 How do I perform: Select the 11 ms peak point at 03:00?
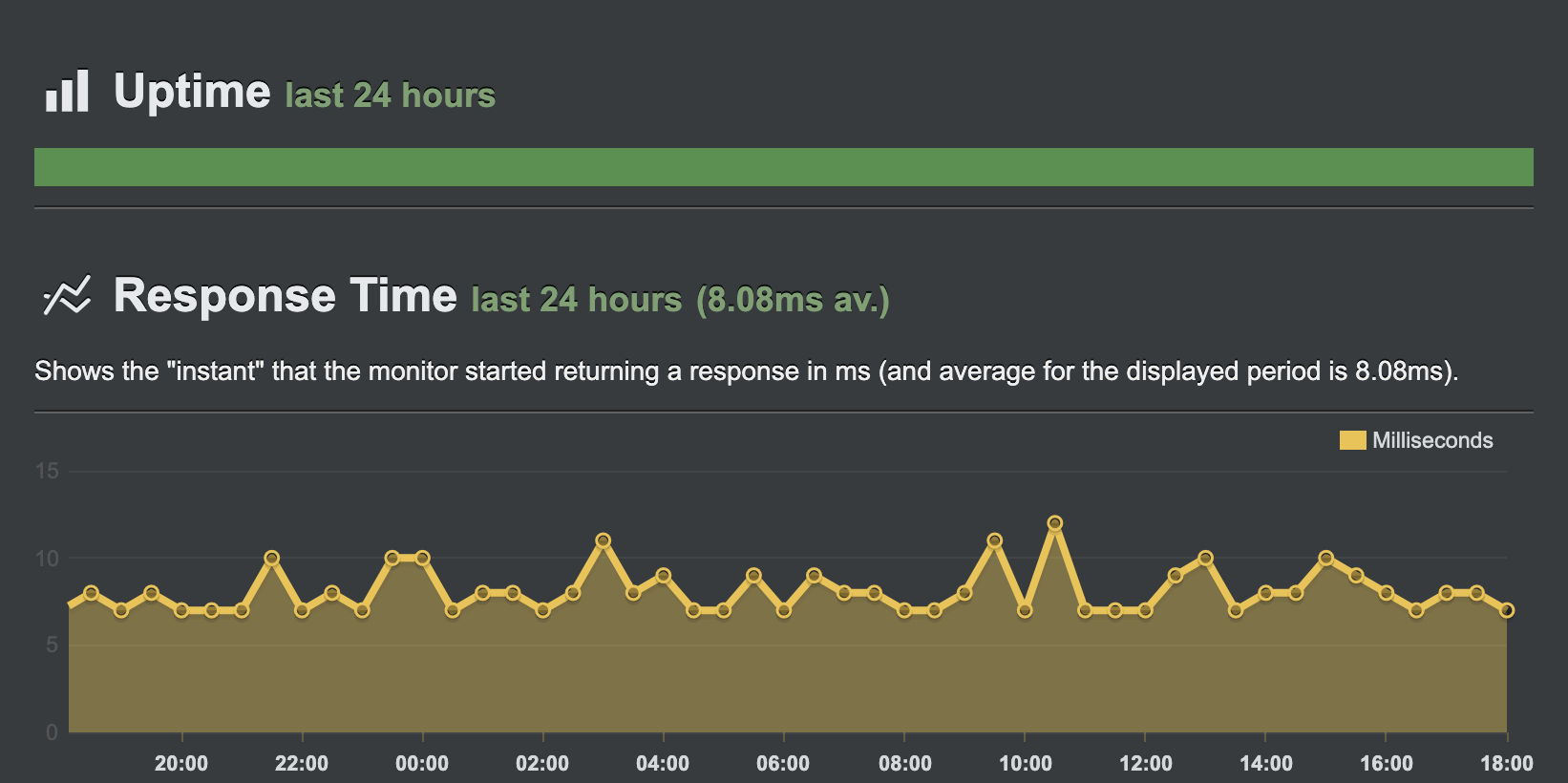603,540
